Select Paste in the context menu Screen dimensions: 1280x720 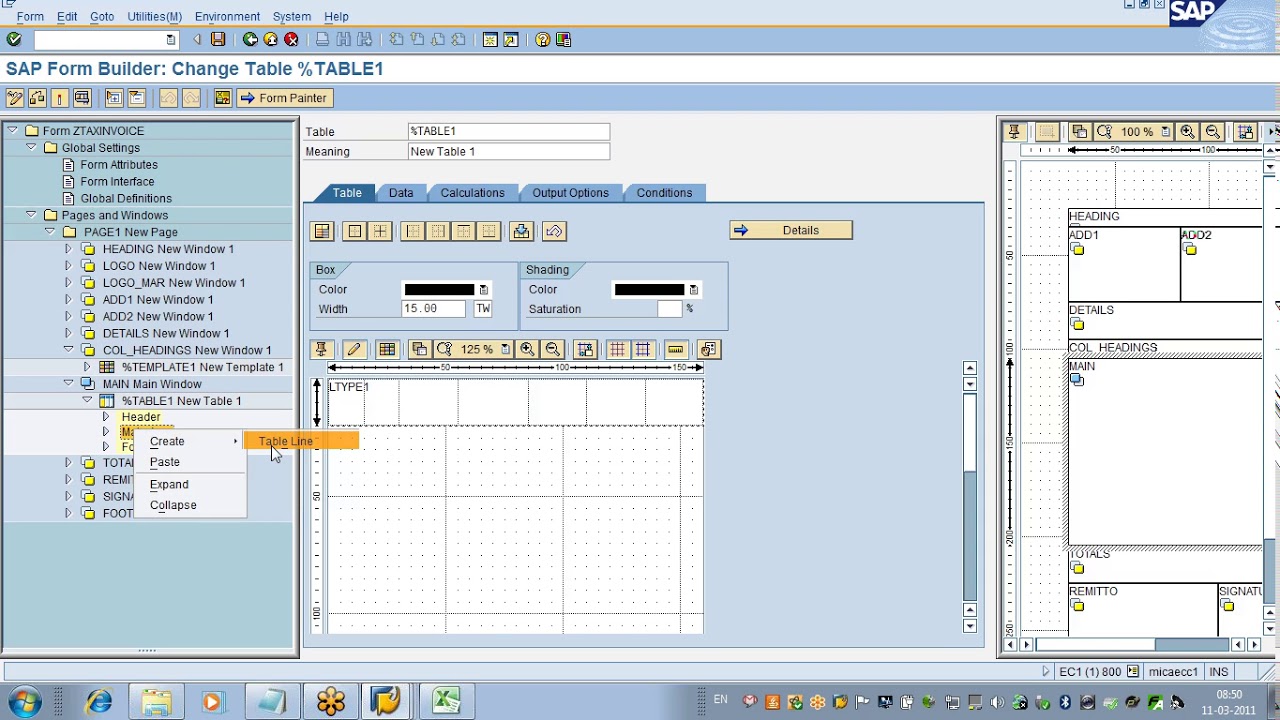pyautogui.click(x=165, y=462)
